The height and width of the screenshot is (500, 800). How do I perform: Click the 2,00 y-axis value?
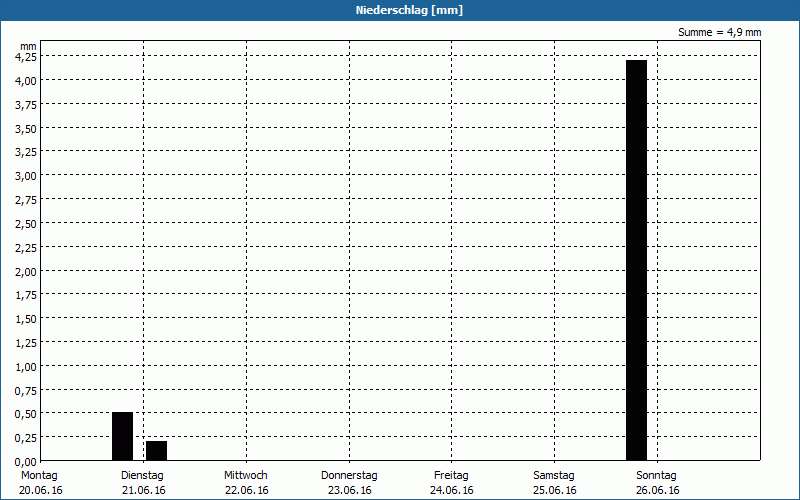pos(26,271)
